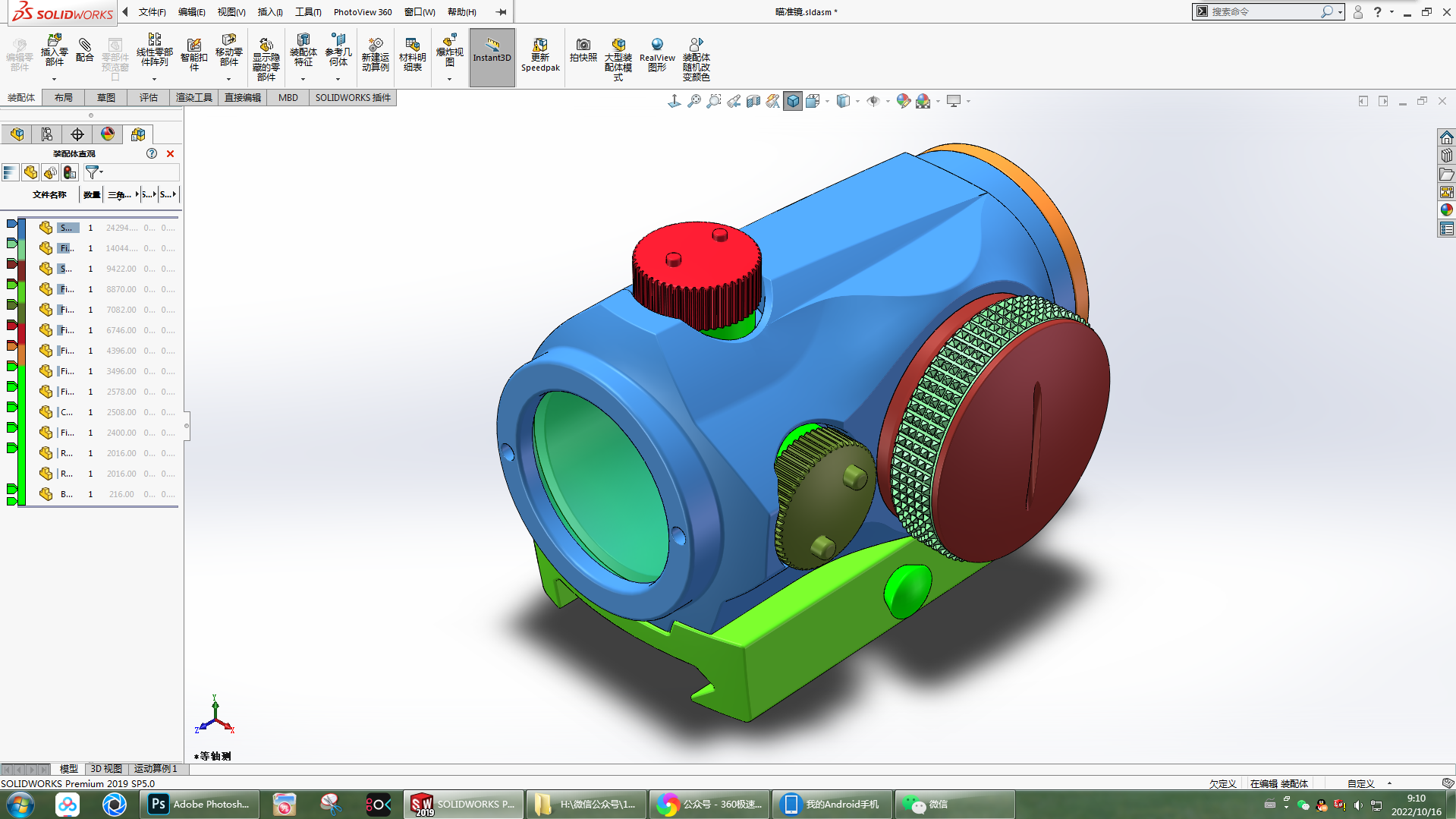
Task: Expand Move Component dropdown arrow
Action: click(x=228, y=79)
